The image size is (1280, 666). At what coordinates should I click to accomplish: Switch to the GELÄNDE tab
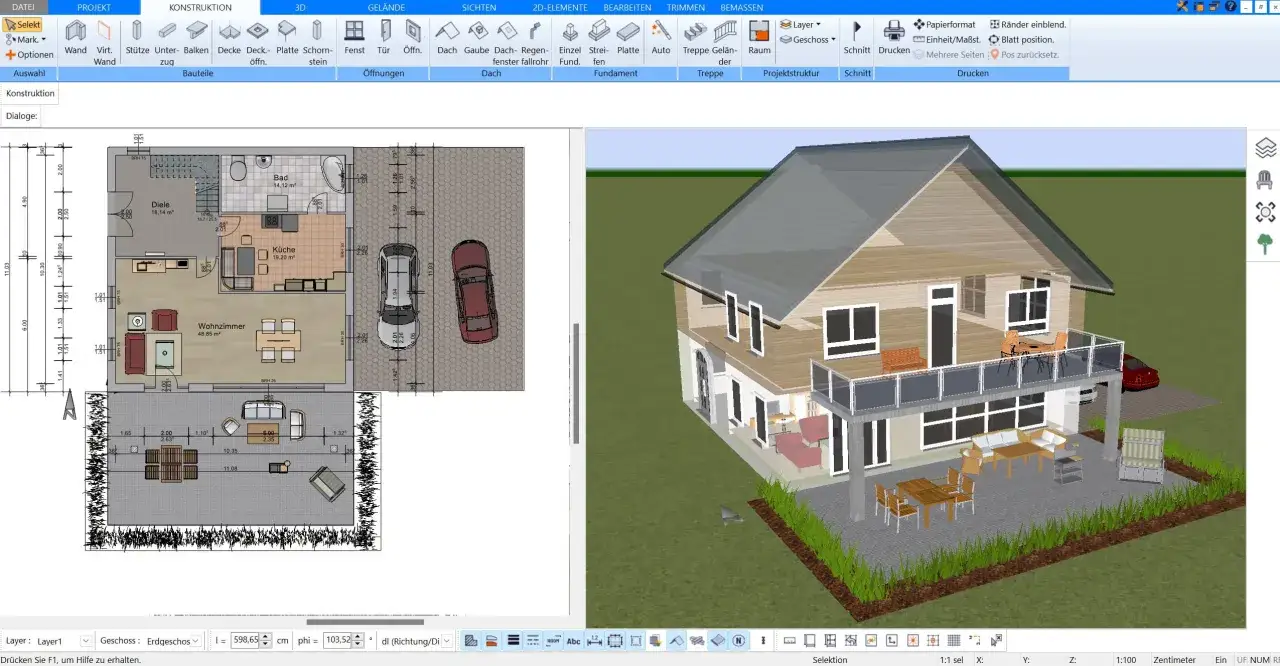(386, 7)
